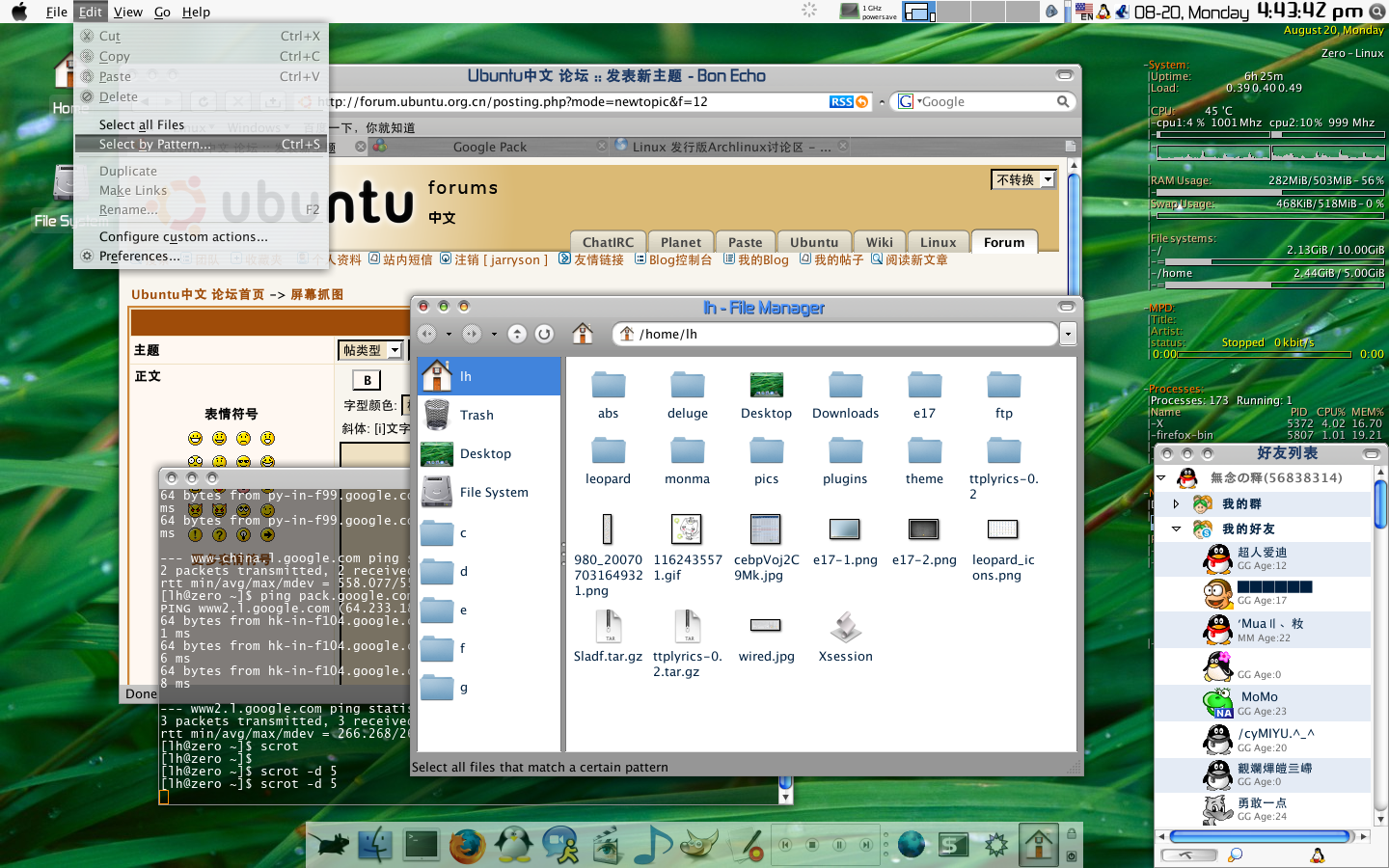Go to home folder in File Manager toolbar

tap(583, 334)
